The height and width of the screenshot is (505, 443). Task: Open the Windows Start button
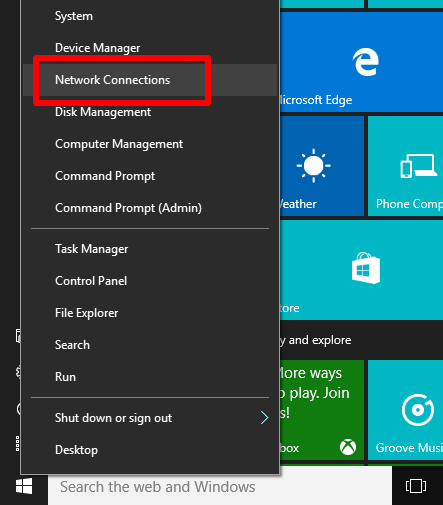click(24, 486)
